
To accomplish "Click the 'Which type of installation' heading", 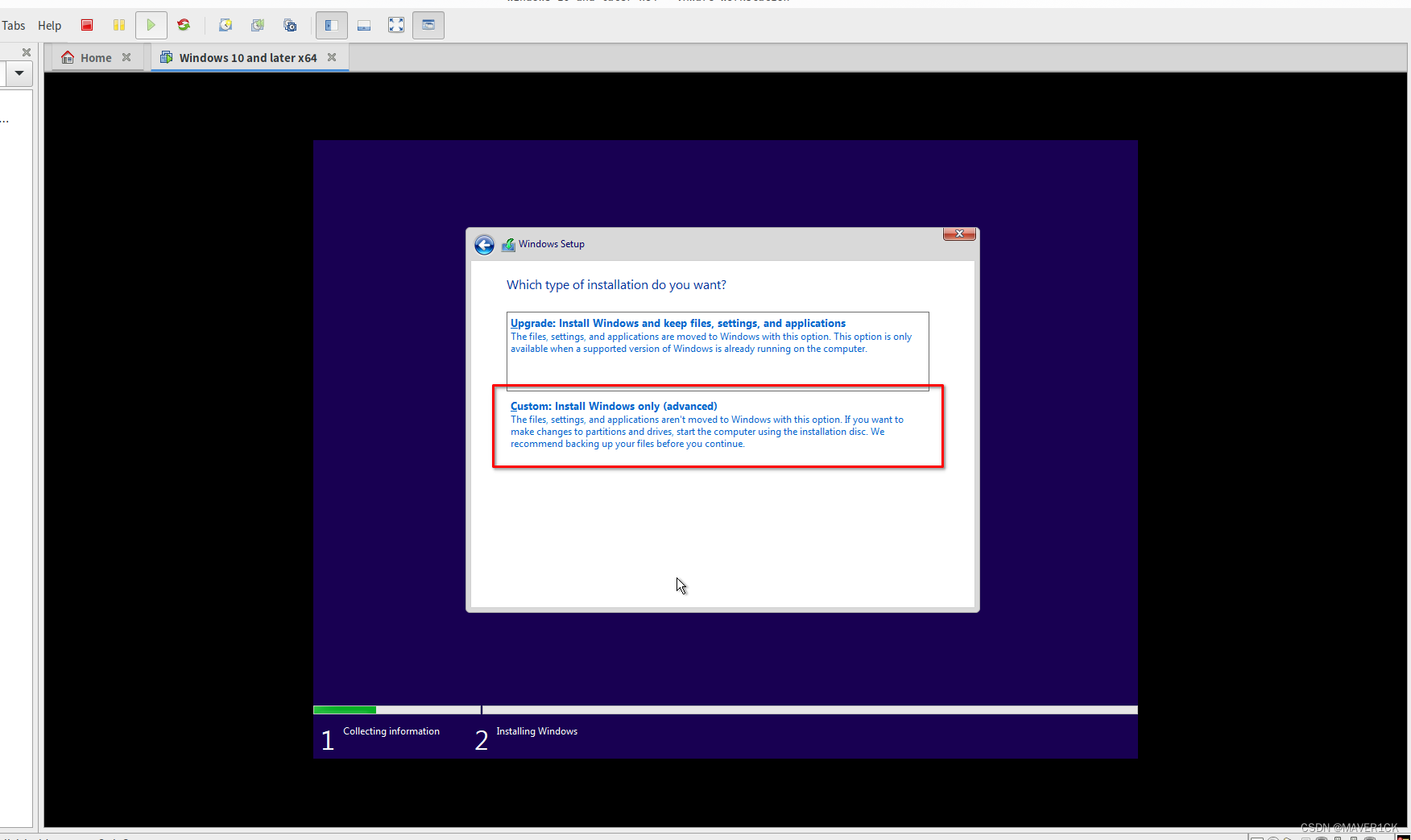I will (616, 285).
